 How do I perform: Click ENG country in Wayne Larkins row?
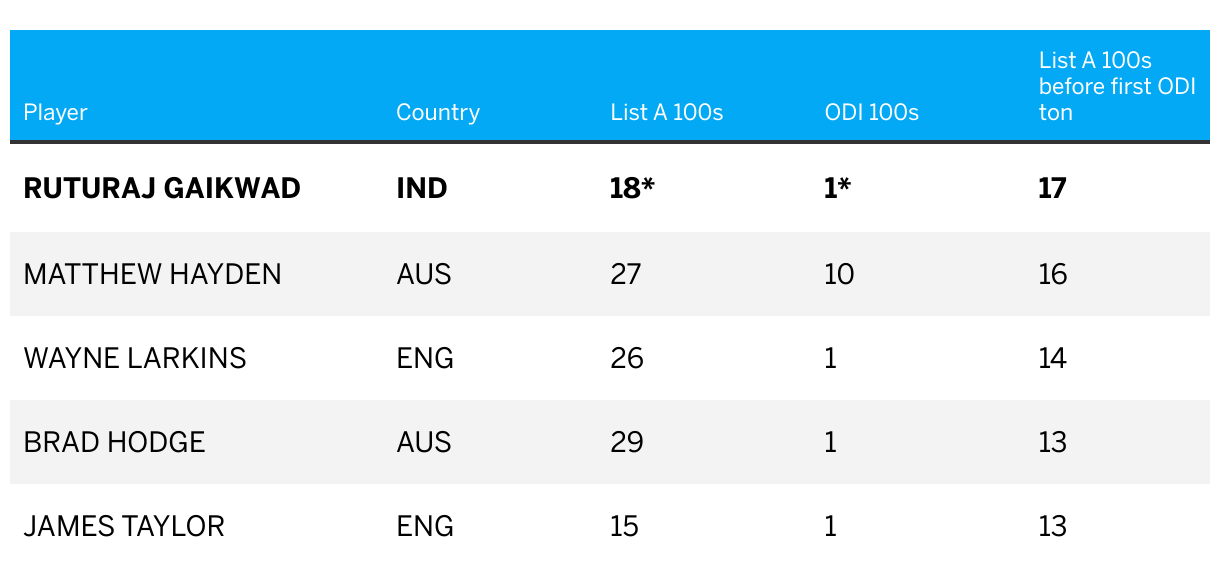click(425, 358)
